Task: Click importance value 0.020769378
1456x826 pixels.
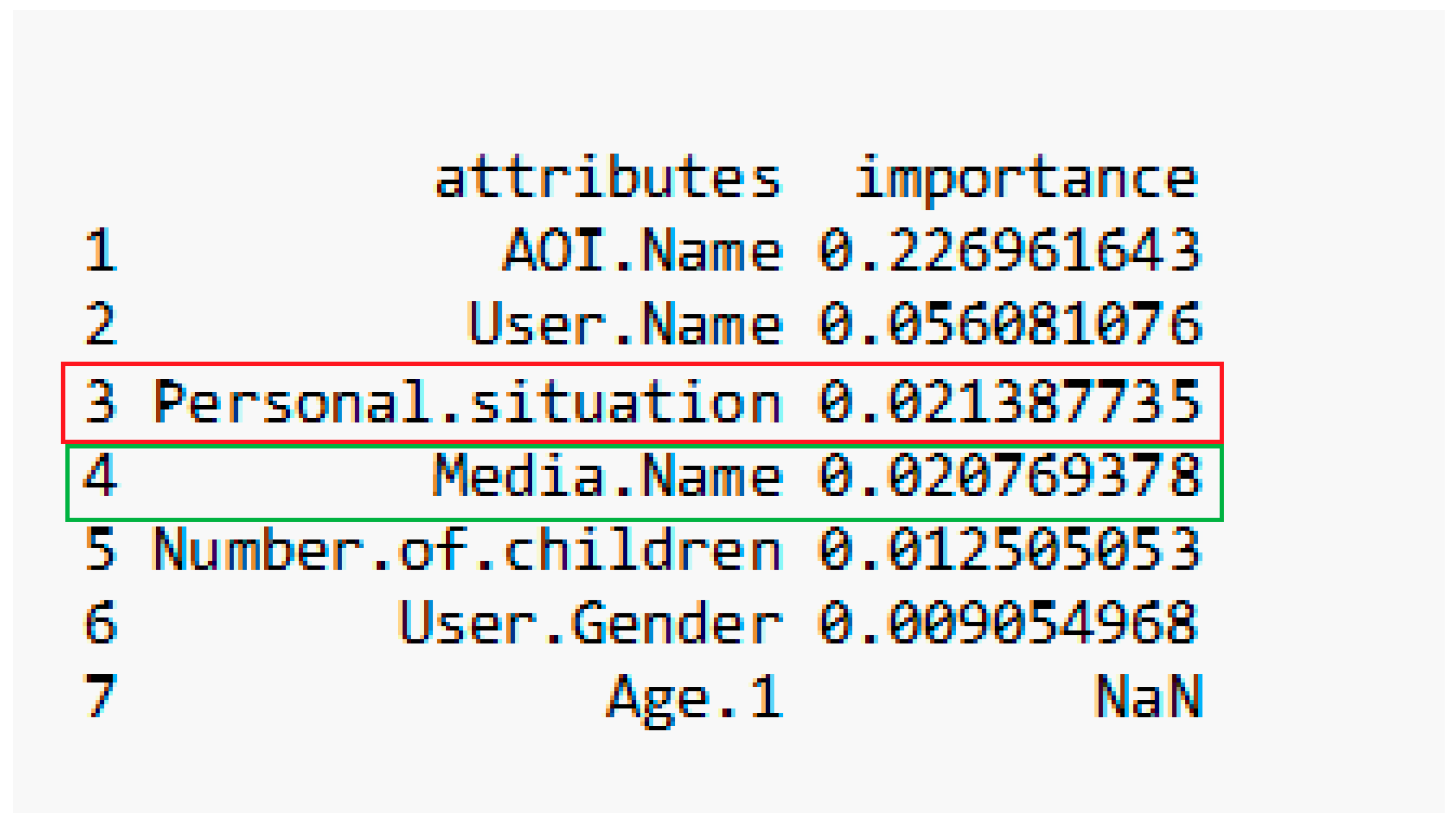Action: tap(1009, 475)
